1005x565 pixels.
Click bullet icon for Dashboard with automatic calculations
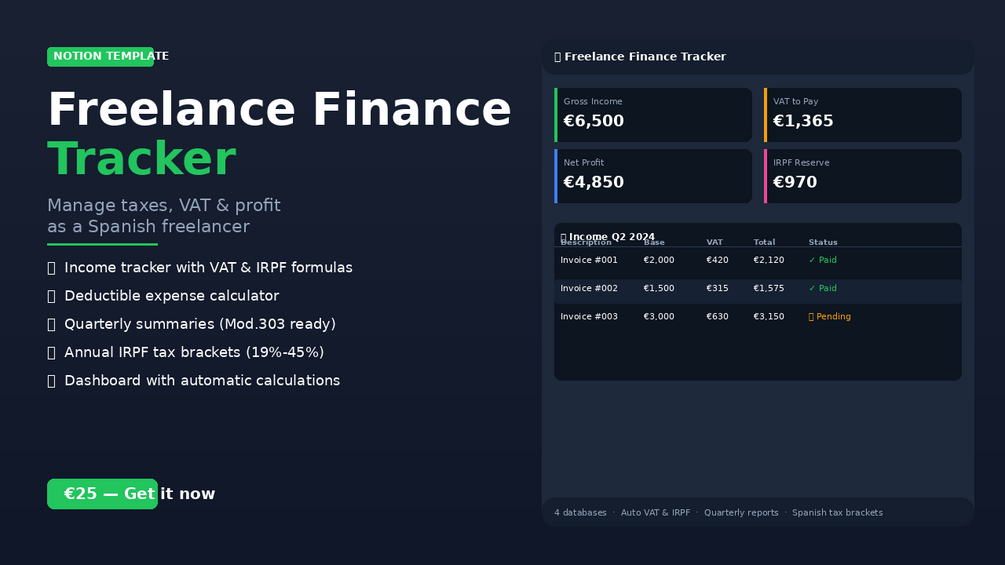tap(51, 381)
